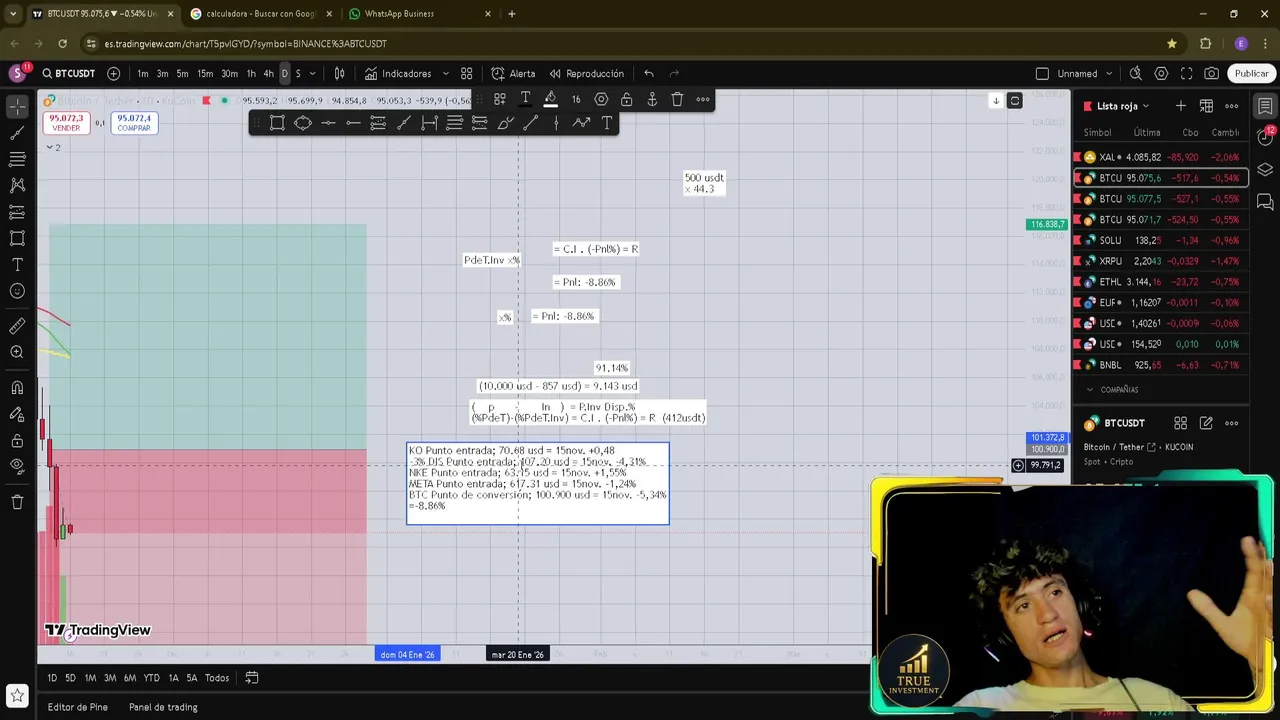
Task: Open drawing settings in floating toolbar
Action: coord(601,99)
